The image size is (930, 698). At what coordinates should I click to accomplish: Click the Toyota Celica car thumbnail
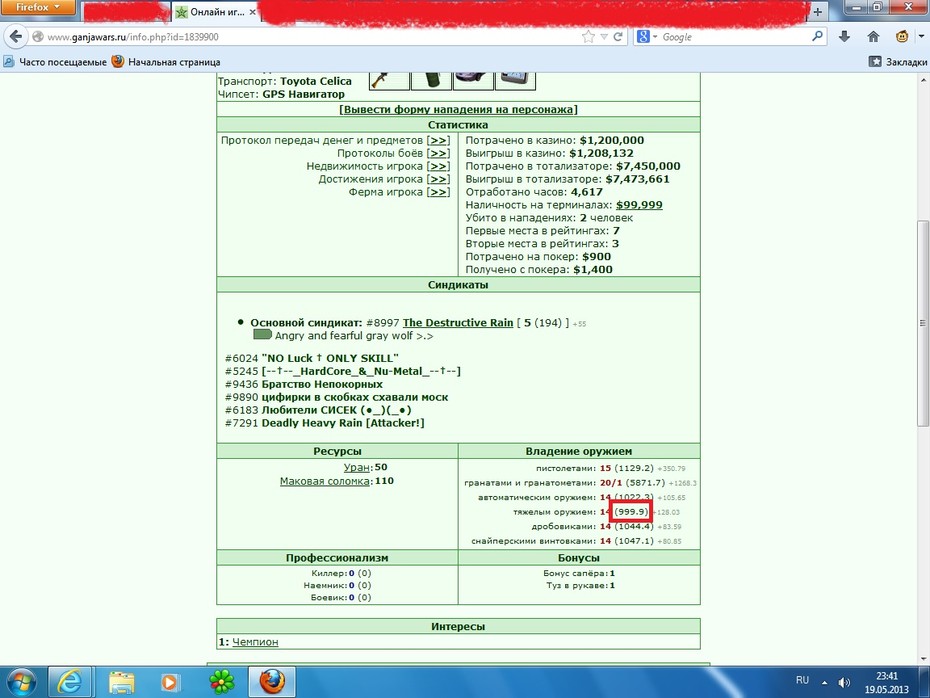coord(473,81)
